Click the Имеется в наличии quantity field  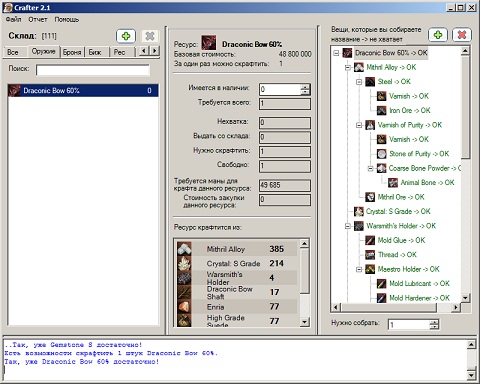280,89
